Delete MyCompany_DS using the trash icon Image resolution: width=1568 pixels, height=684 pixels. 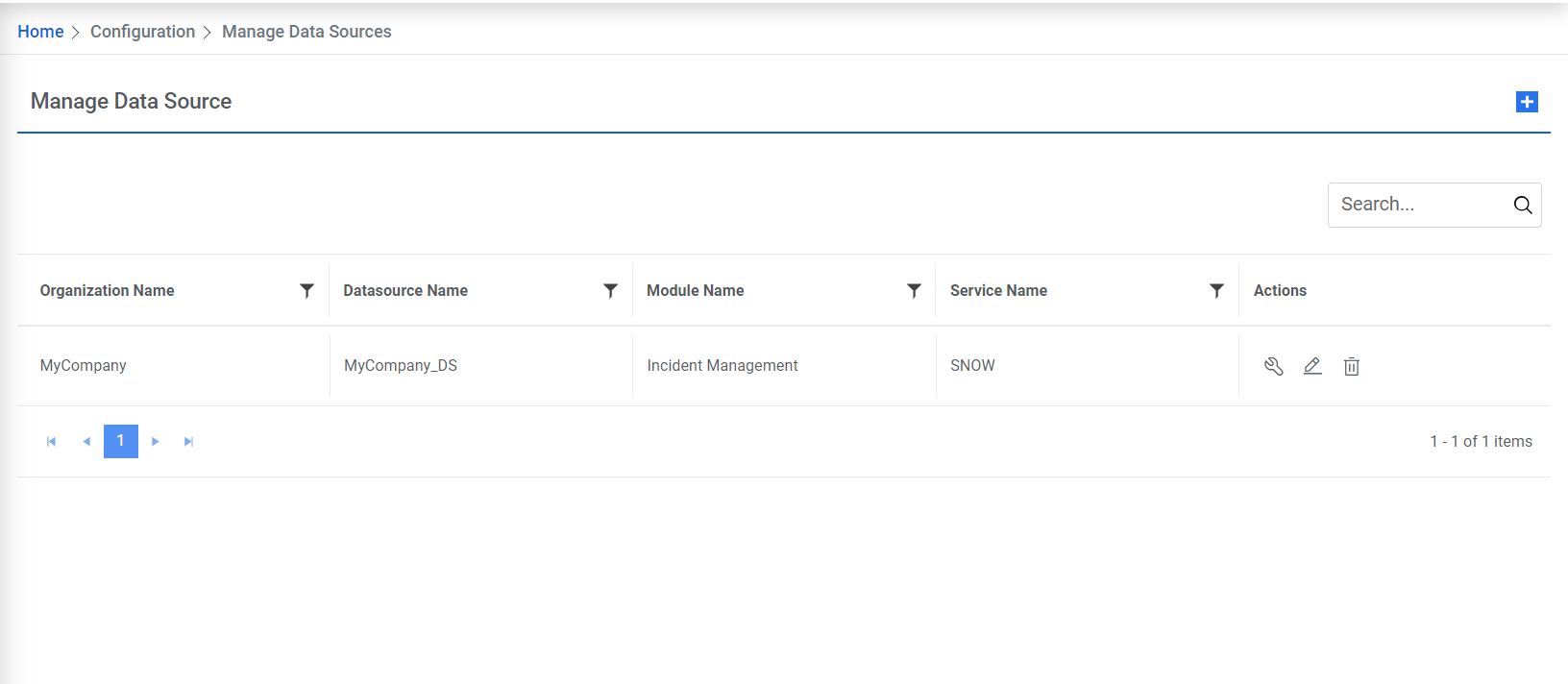(1352, 366)
